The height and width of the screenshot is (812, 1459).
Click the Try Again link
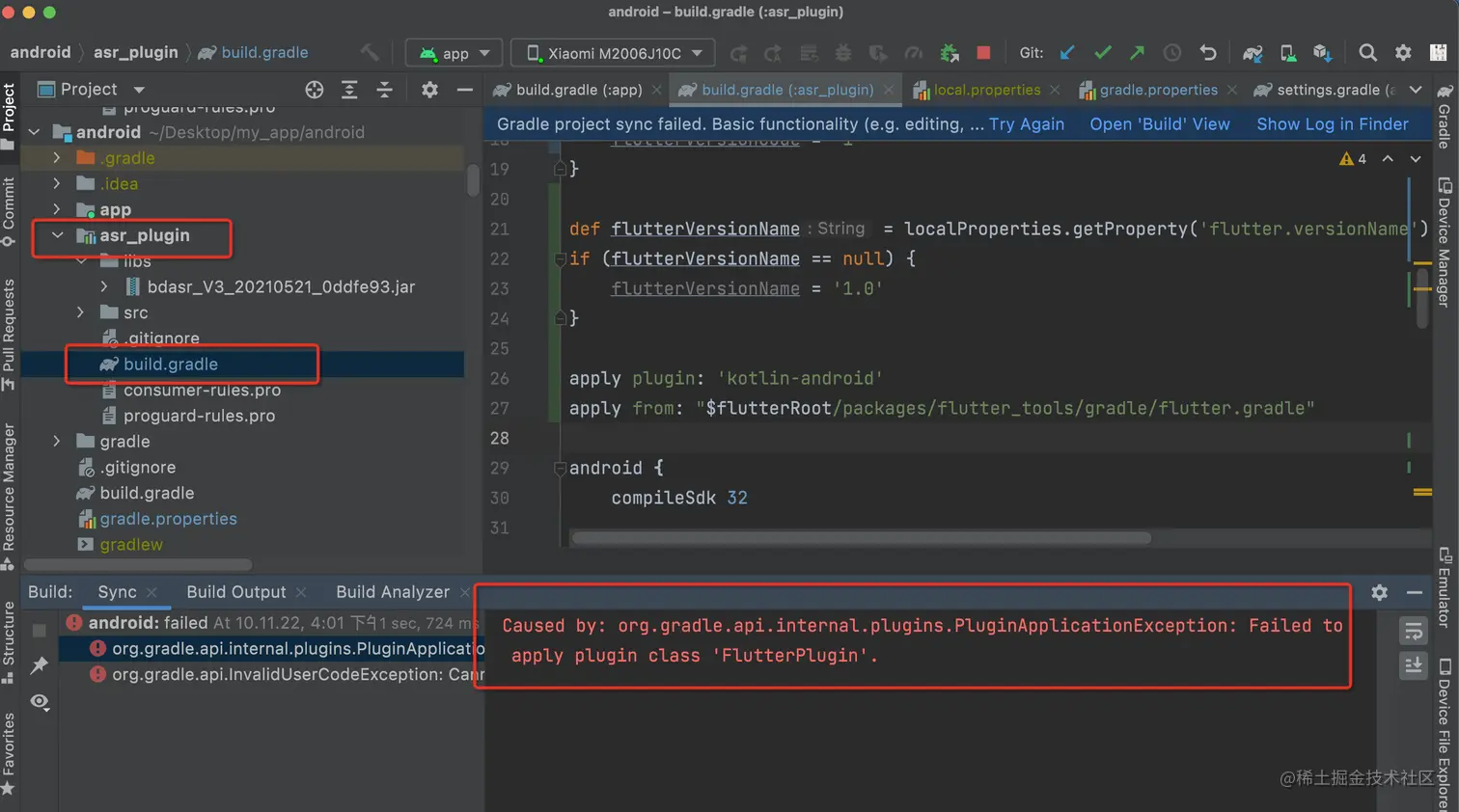pyautogui.click(x=1026, y=124)
